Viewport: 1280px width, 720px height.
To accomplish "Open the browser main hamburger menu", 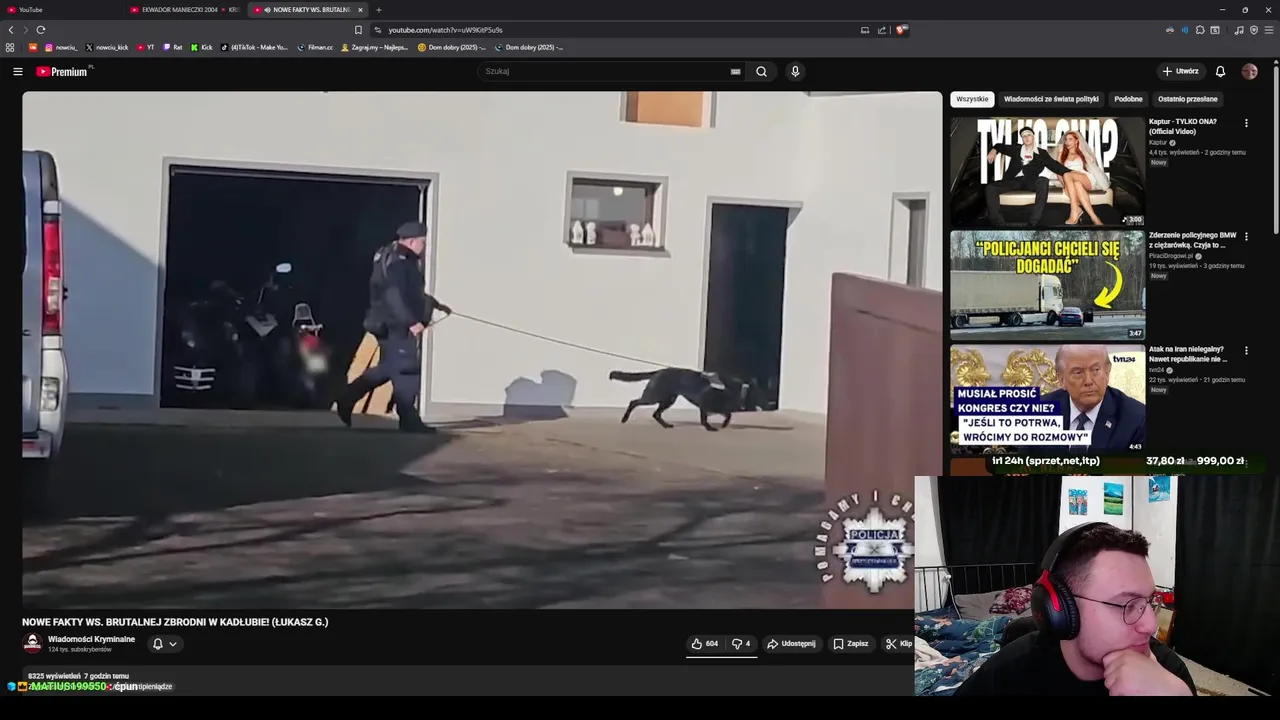I will 1270,30.
